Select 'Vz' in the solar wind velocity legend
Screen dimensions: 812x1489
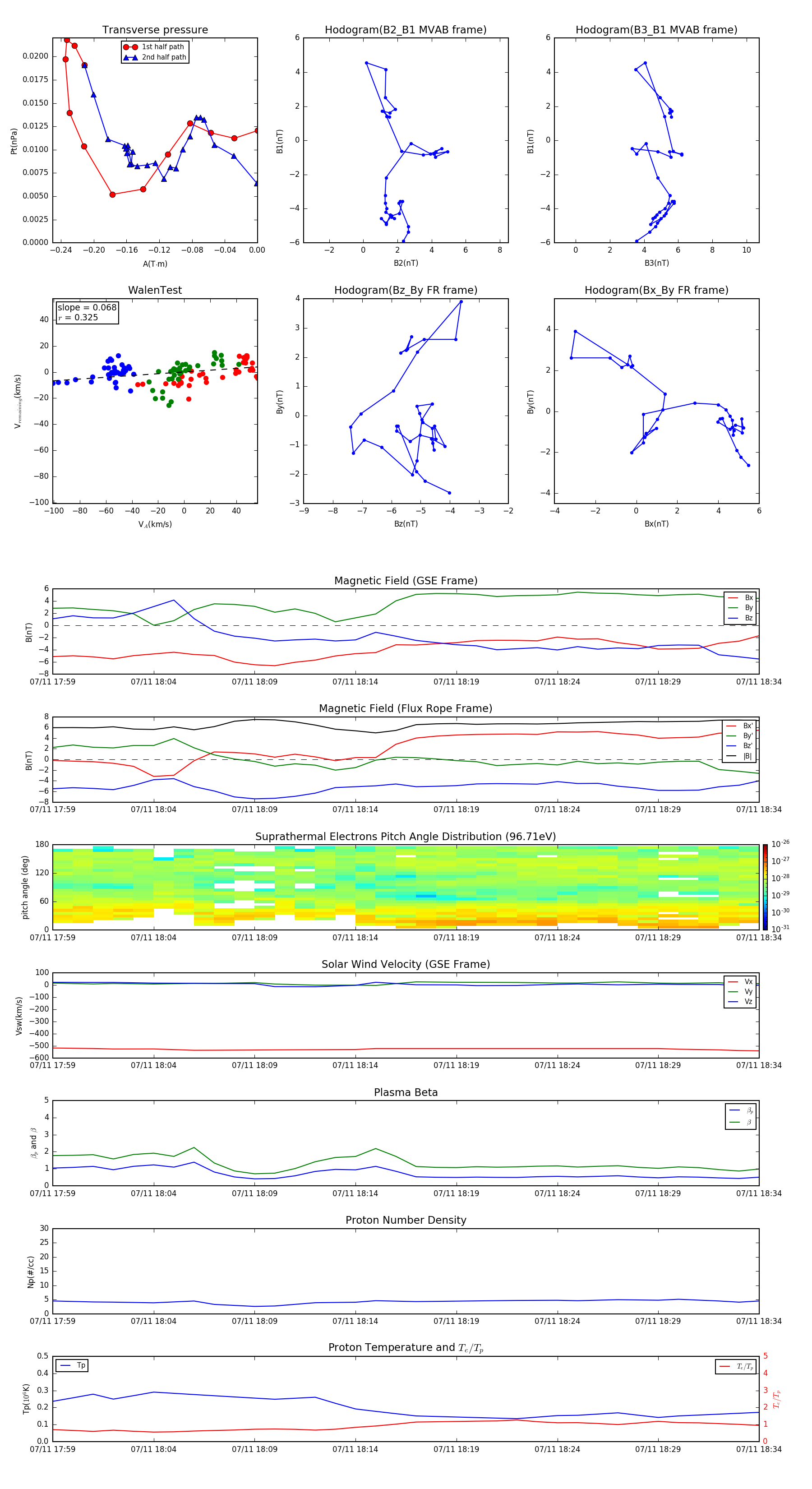coord(740,1001)
